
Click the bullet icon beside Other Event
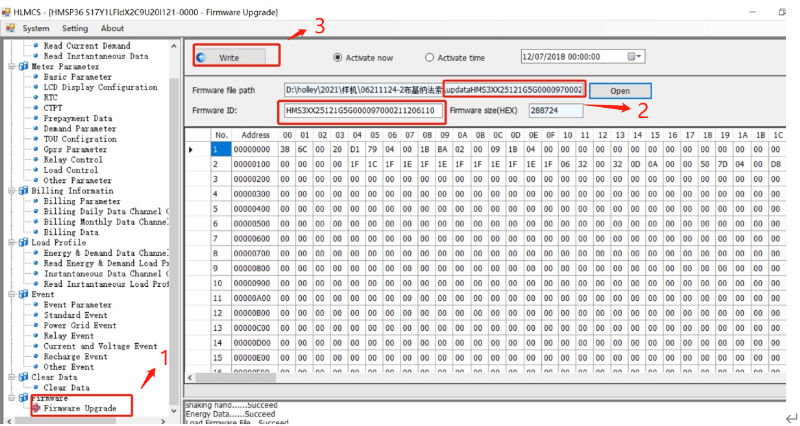coord(36,367)
